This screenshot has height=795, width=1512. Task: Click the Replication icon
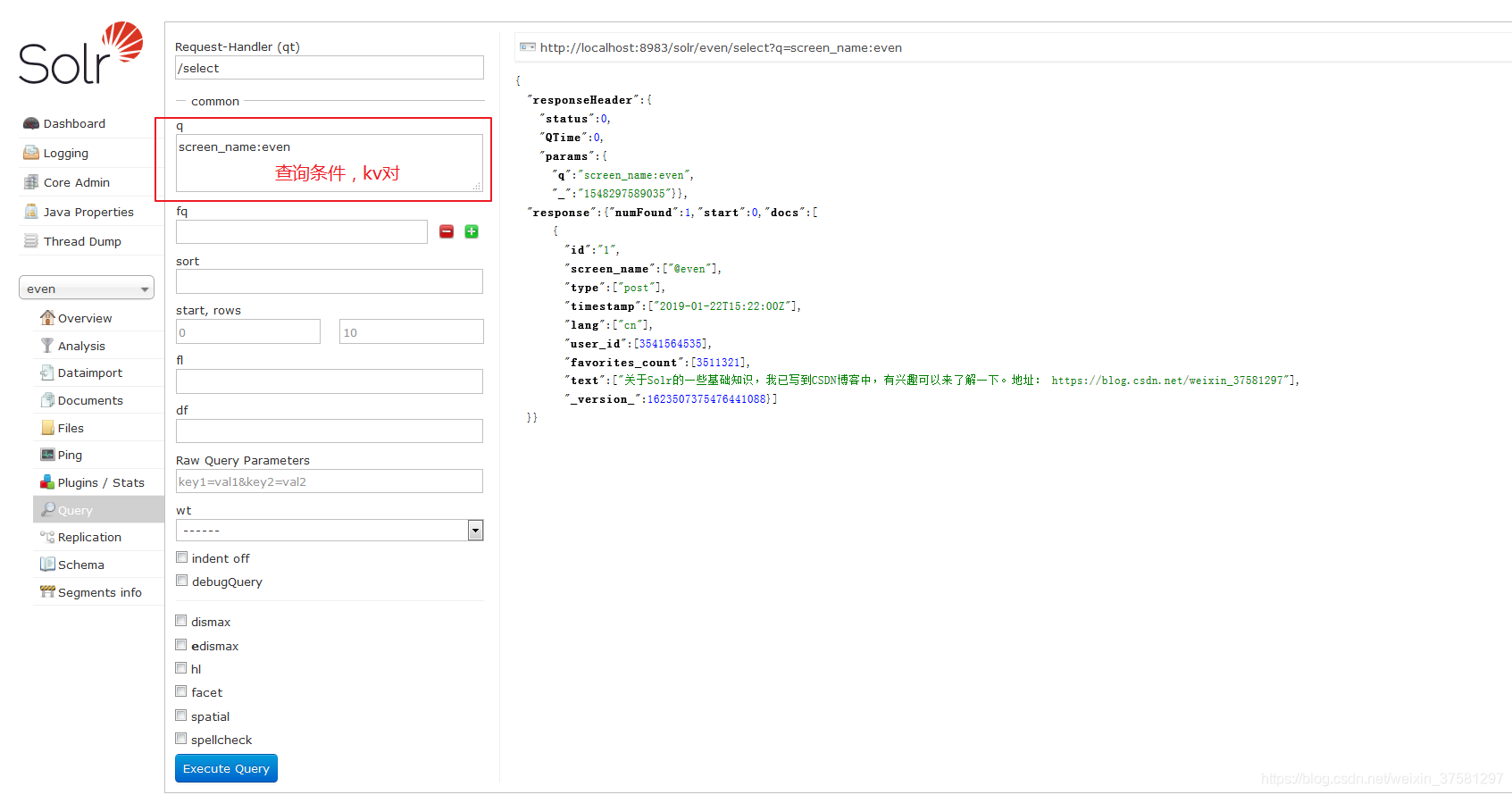click(x=47, y=537)
